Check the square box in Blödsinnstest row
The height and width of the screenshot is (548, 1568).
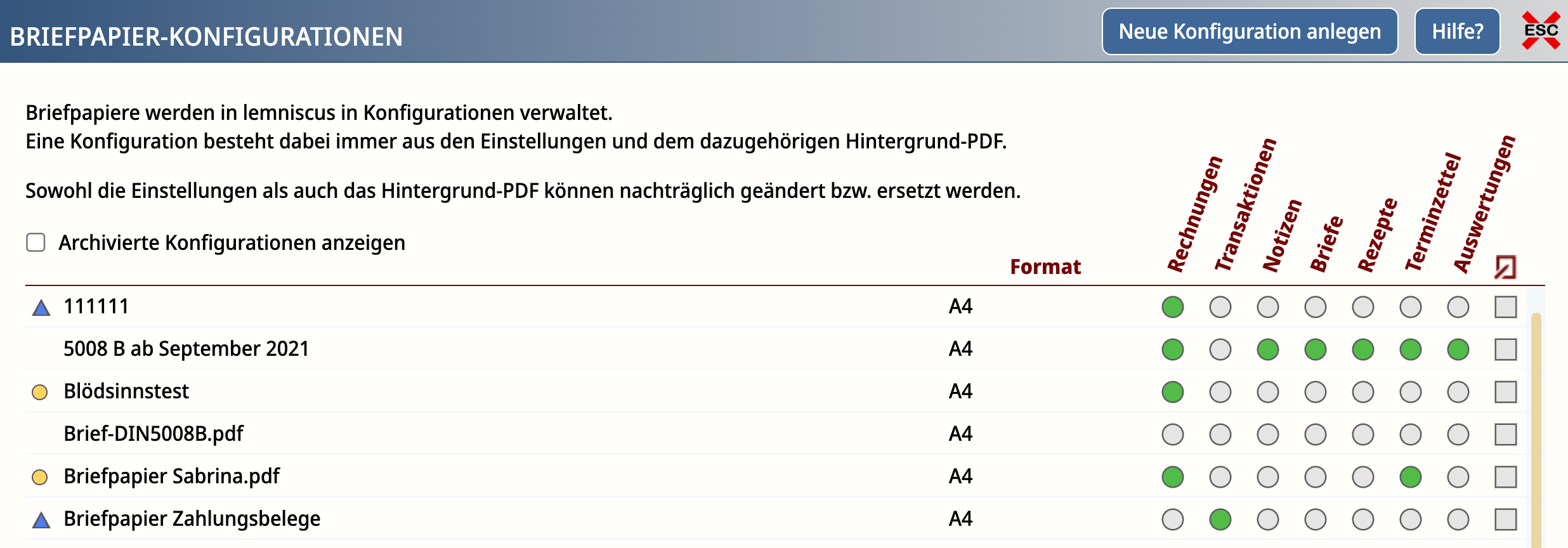(1505, 392)
